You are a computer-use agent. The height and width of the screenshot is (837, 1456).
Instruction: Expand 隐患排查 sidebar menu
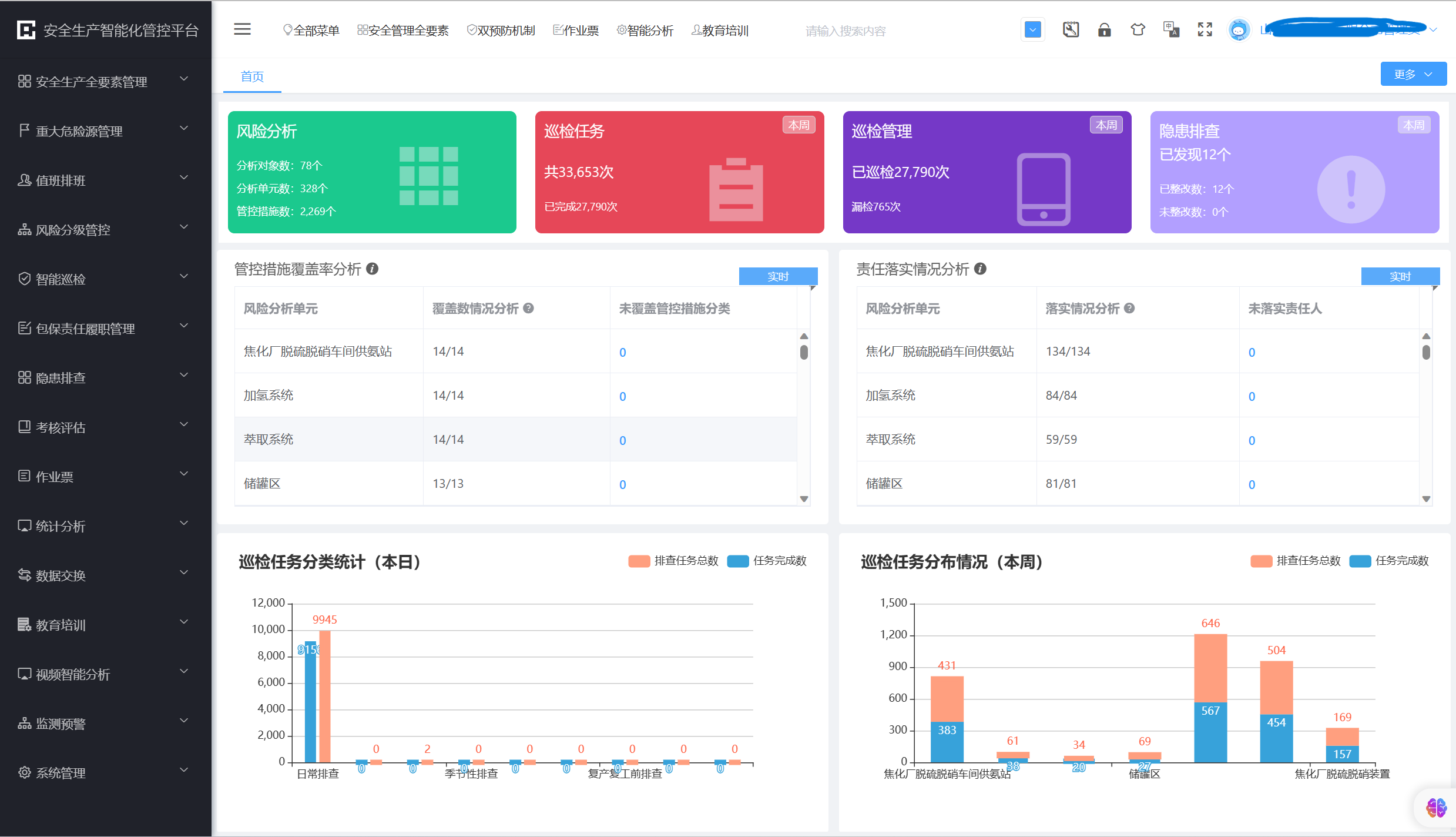(x=106, y=377)
